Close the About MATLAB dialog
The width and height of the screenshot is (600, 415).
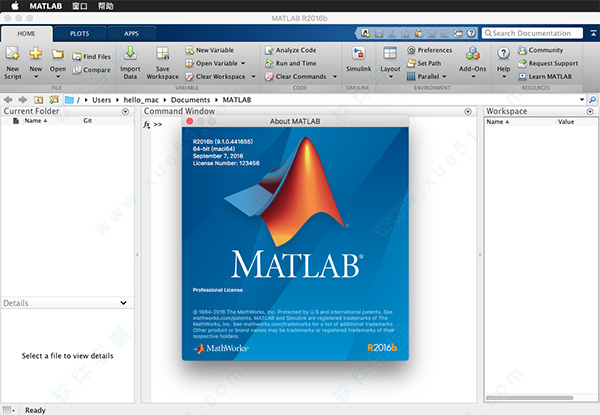189,121
